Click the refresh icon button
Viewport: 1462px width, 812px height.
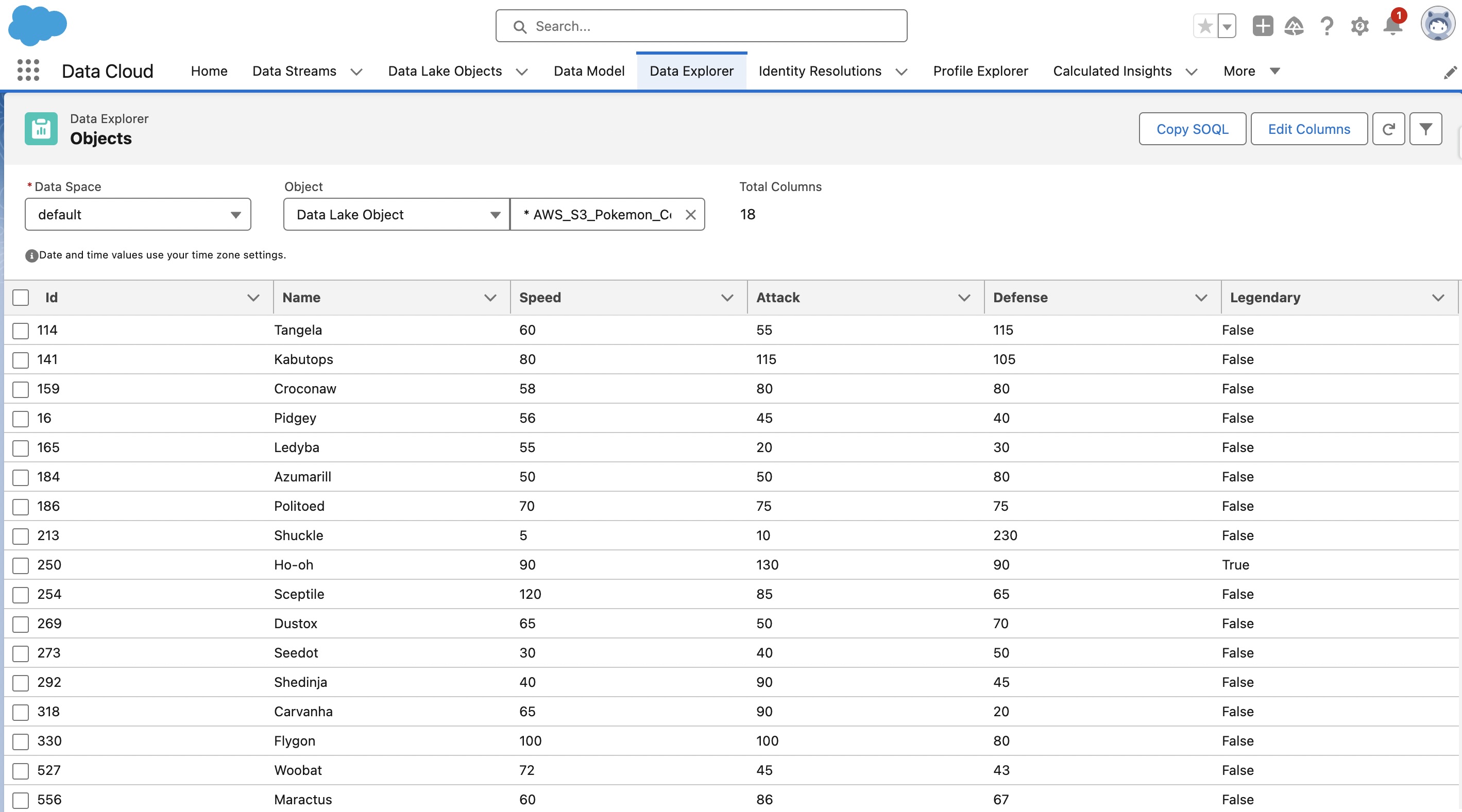(1388, 129)
